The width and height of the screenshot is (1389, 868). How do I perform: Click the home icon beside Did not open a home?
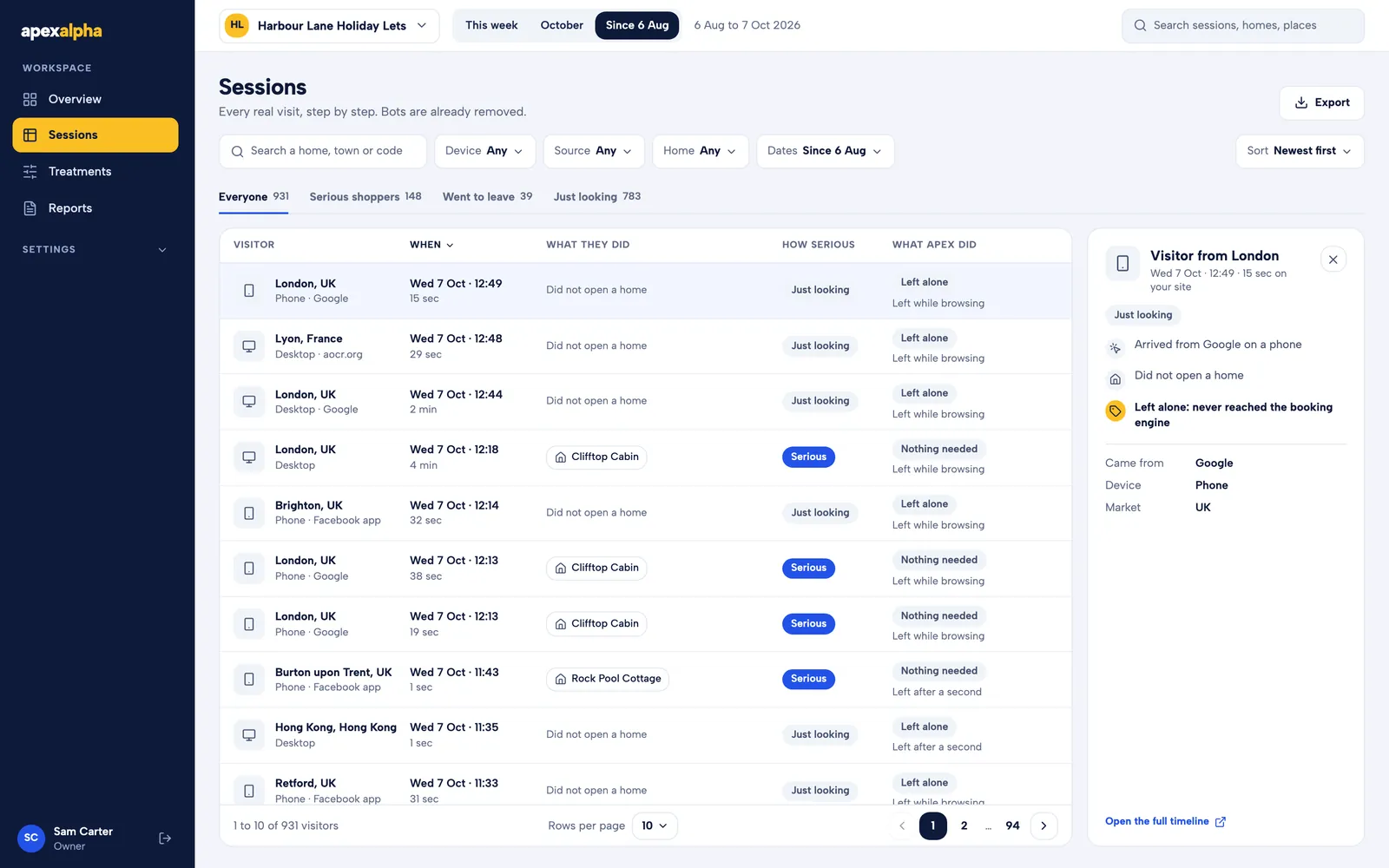pyautogui.click(x=1116, y=379)
